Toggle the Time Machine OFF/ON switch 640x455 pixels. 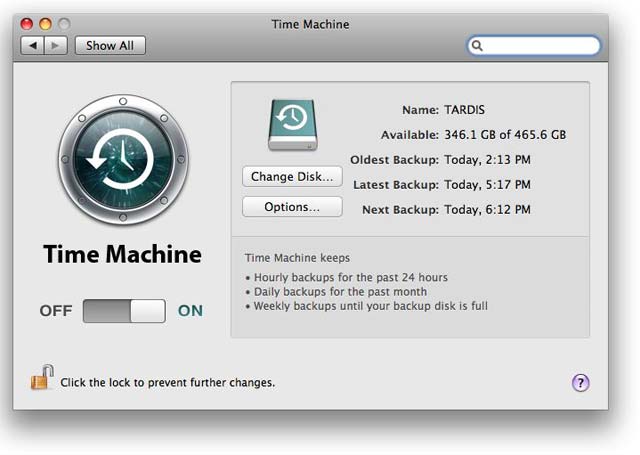coord(124,311)
